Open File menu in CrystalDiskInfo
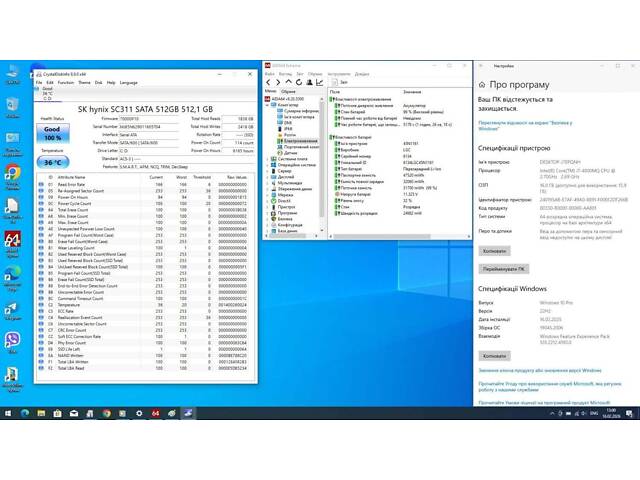 click(39, 82)
